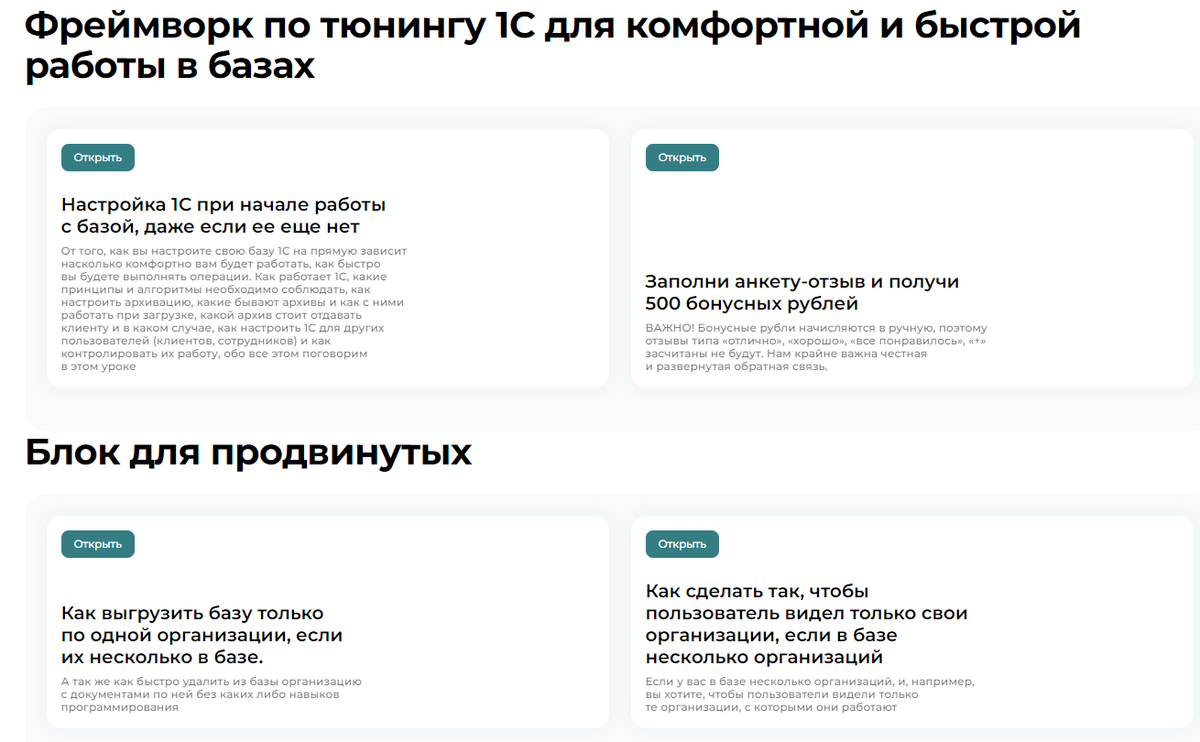1200x742 pixels.
Task: Click empty area right of 'Как выгрузить базу' title
Action: tap(480, 635)
